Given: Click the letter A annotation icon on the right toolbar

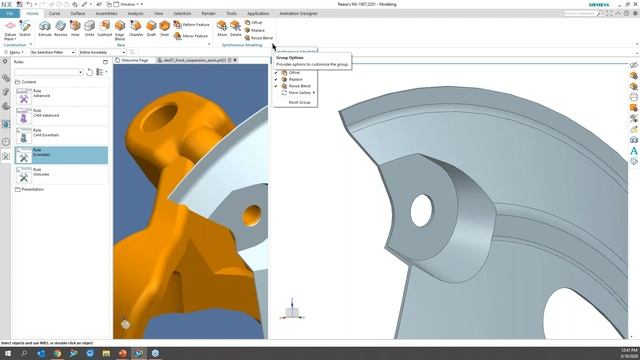Looking at the screenshot, I should [633, 151].
